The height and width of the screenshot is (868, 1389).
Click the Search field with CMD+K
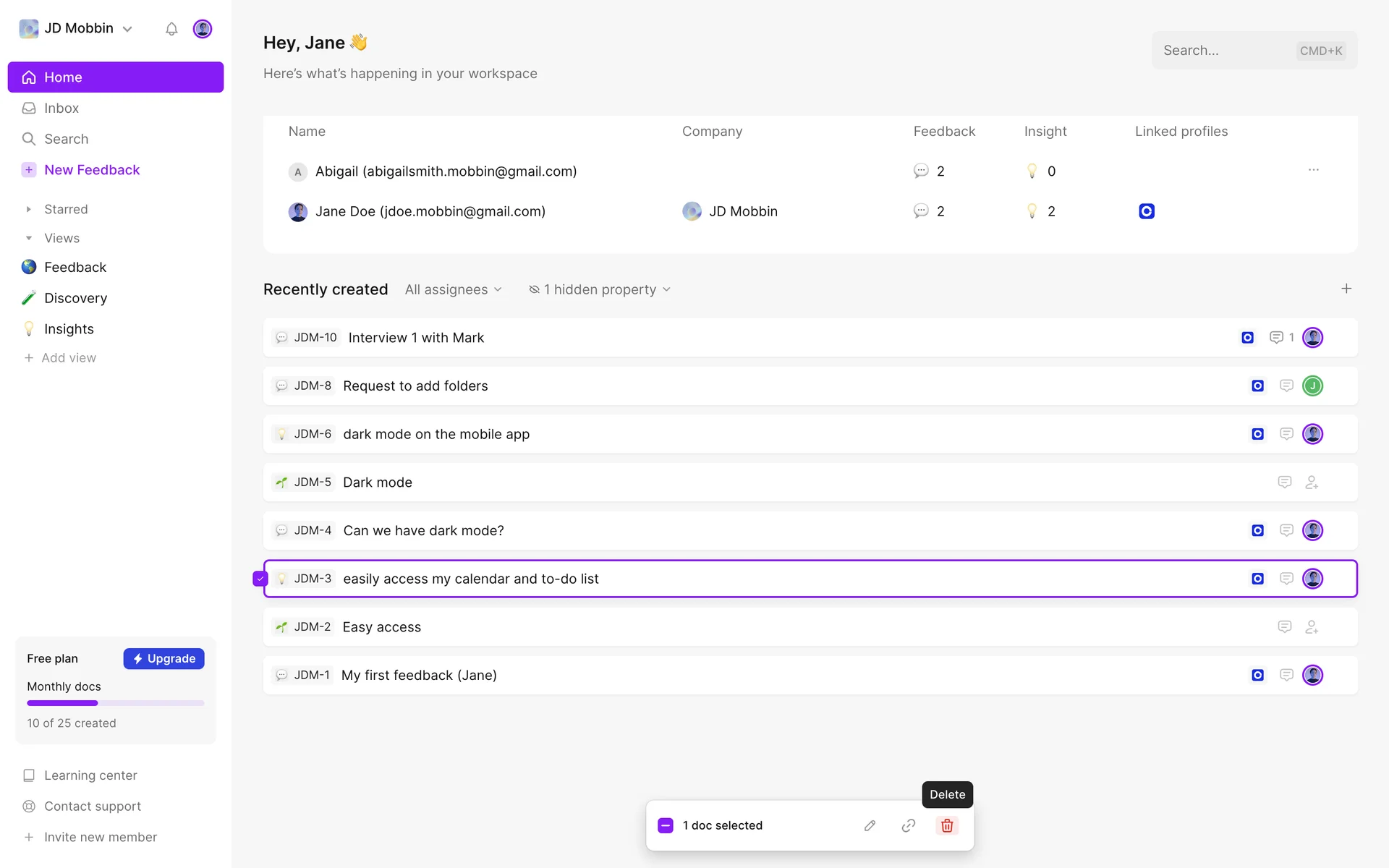[1254, 51]
